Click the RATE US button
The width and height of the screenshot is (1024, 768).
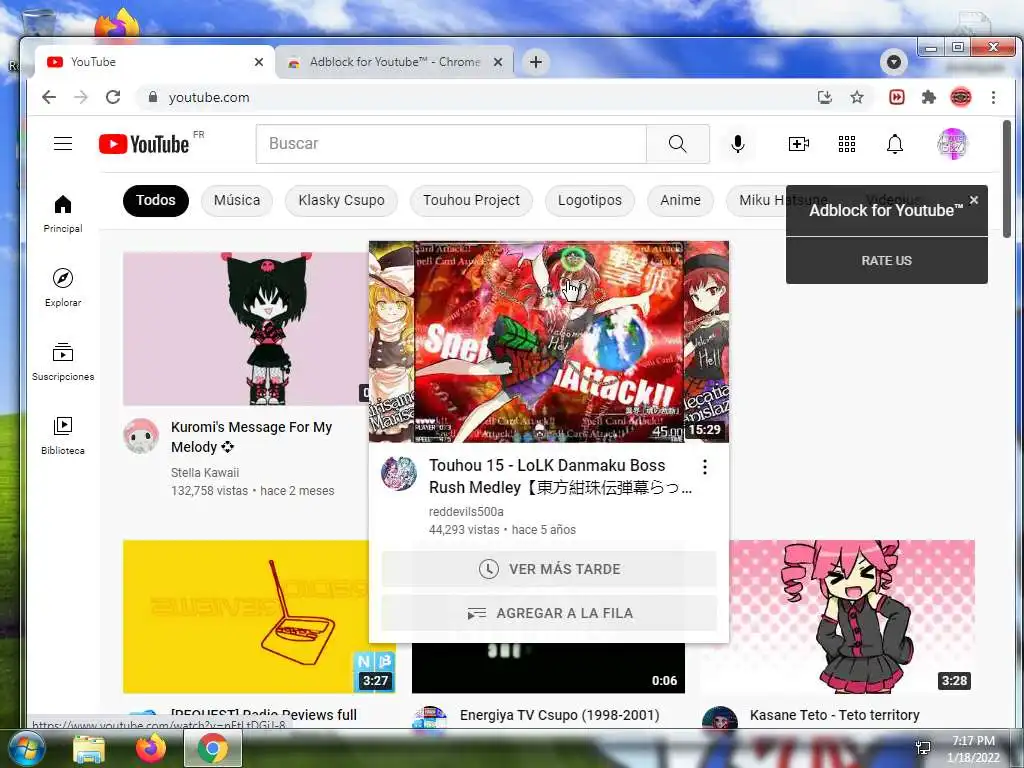(x=886, y=261)
